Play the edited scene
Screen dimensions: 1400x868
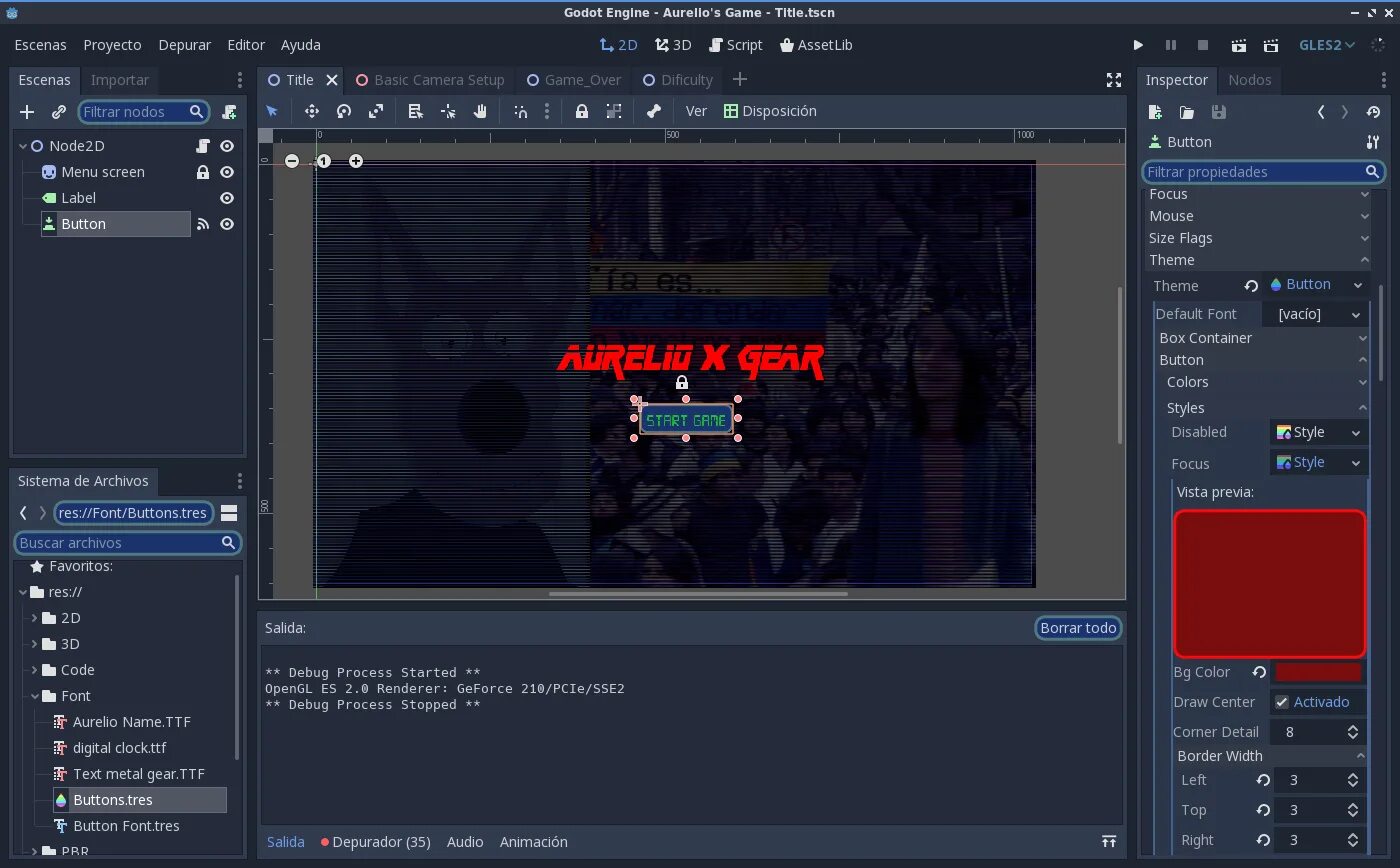[x=1238, y=45]
